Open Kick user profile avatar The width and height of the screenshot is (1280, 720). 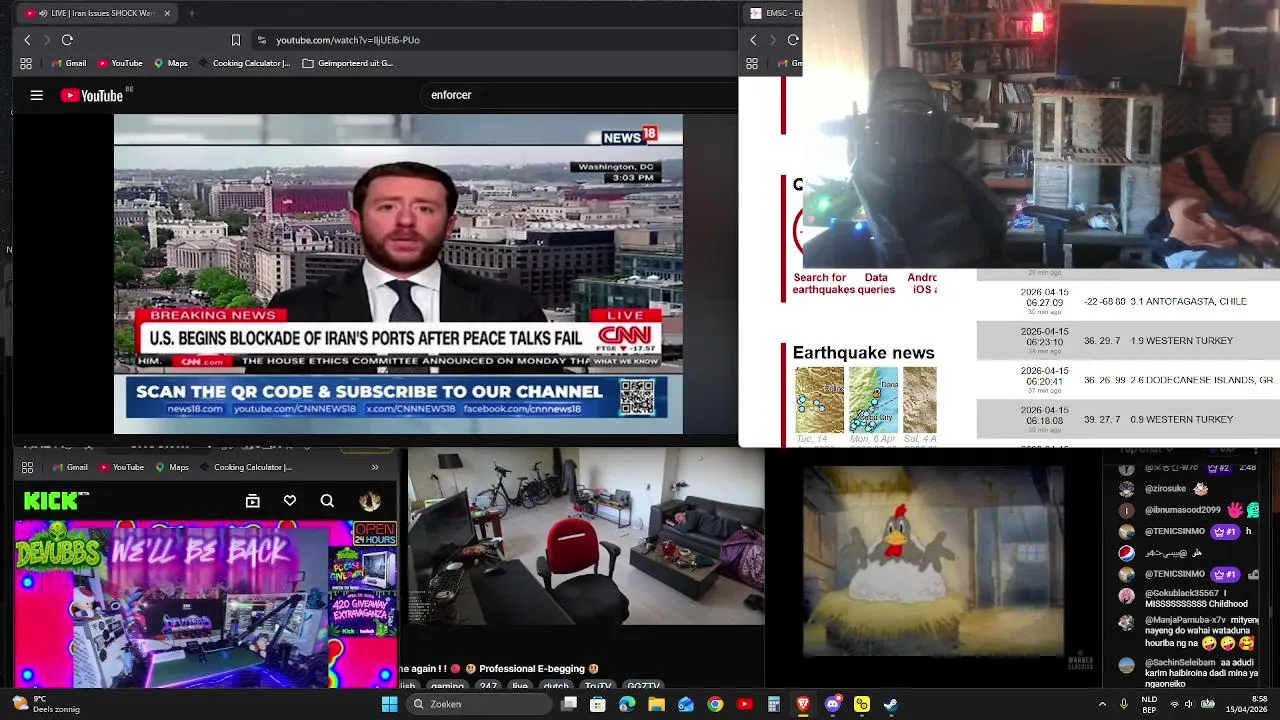click(x=370, y=501)
